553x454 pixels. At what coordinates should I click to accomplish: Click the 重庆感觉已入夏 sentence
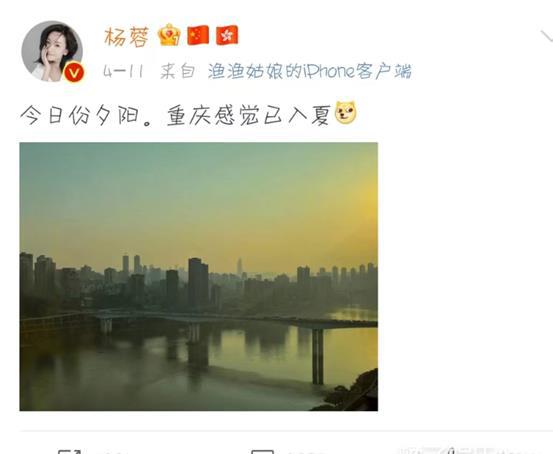(x=248, y=115)
